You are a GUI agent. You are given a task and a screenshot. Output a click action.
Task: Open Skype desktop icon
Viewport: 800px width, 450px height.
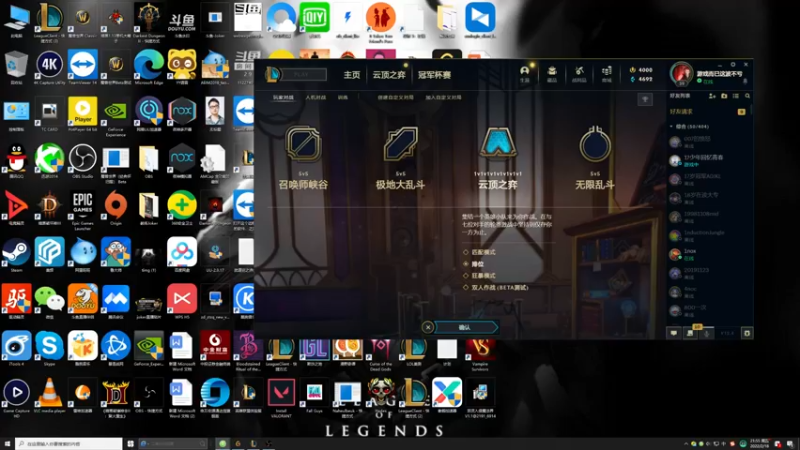click(x=49, y=349)
